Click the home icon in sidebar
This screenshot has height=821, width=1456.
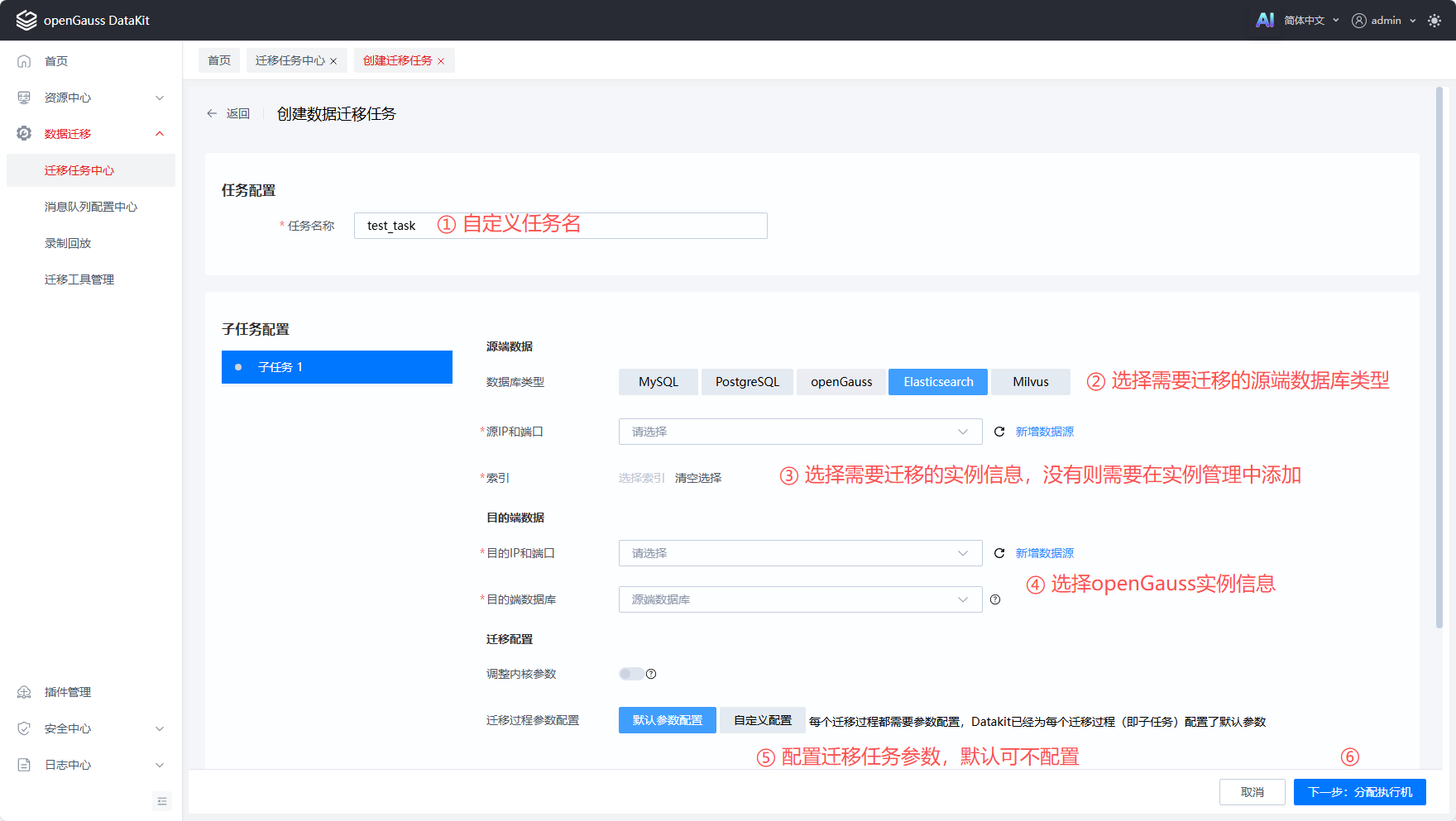point(24,61)
